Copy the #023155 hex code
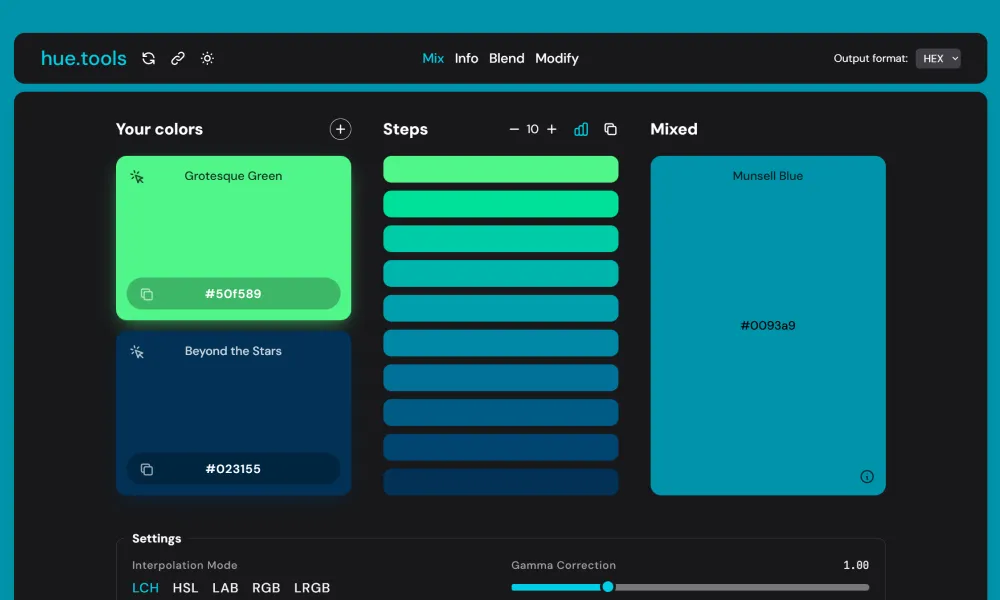1000x600 pixels. pyautogui.click(x=233, y=468)
